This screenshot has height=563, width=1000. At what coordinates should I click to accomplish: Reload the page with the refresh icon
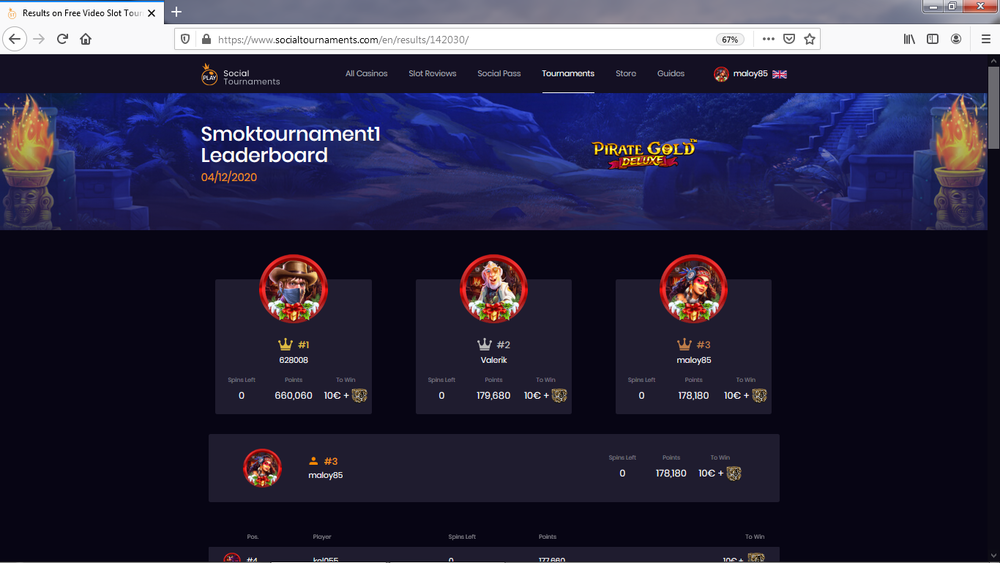point(62,39)
